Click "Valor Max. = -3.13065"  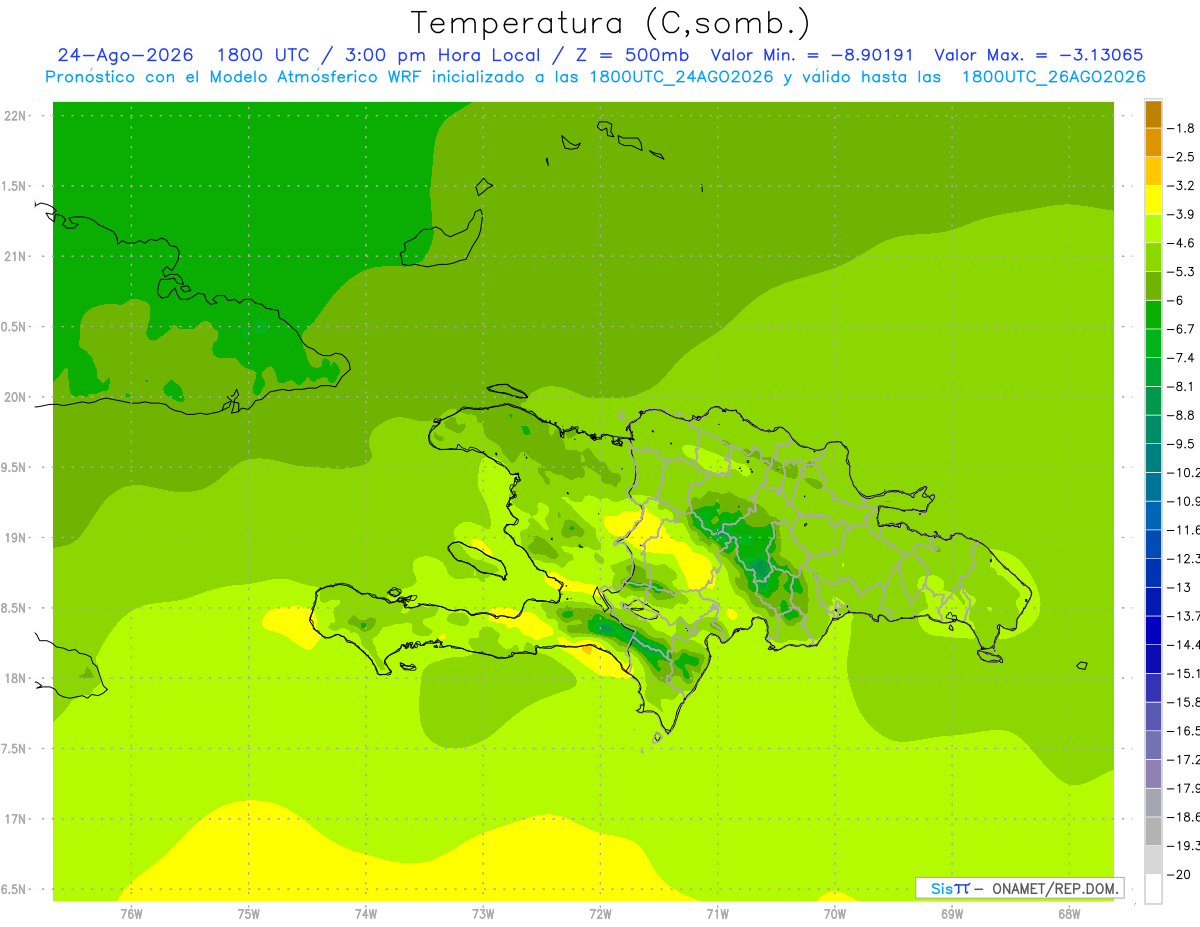click(x=1038, y=55)
